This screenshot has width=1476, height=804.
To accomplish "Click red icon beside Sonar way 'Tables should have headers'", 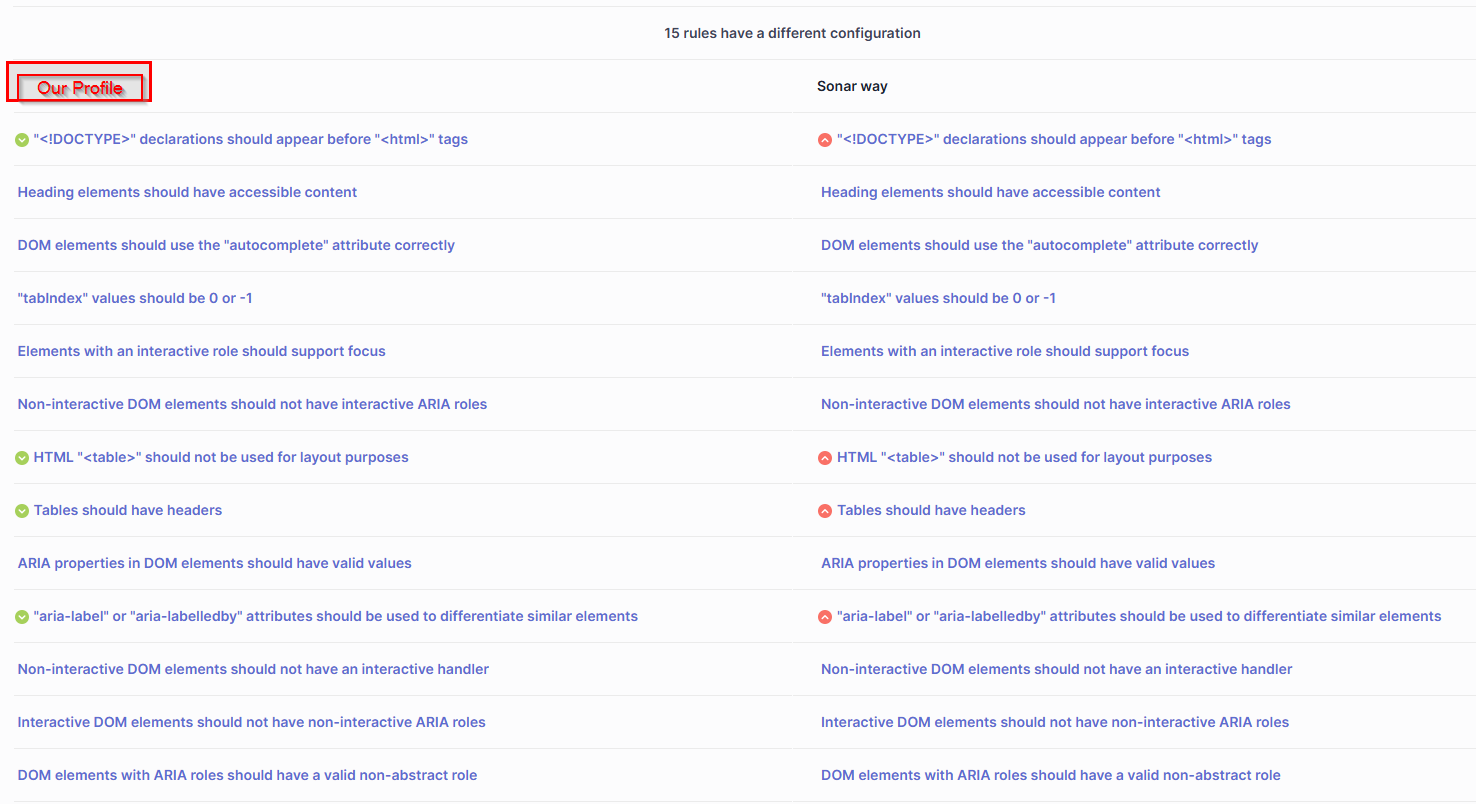I will 825,511.
